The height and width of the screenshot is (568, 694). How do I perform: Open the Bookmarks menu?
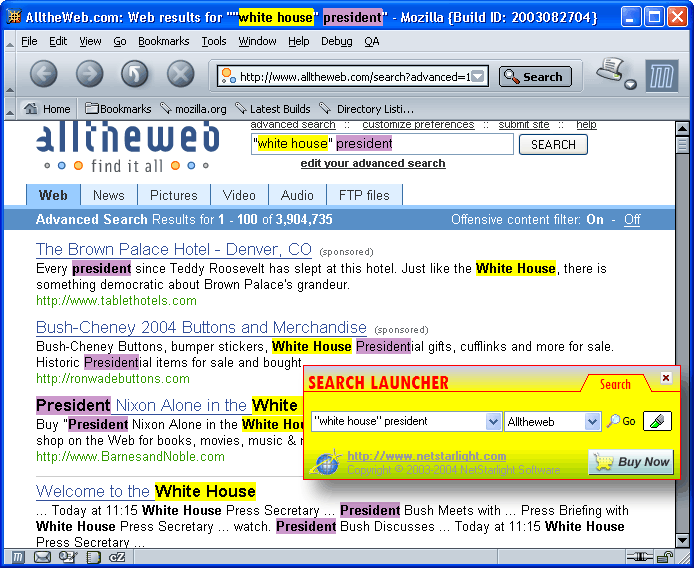coord(164,41)
